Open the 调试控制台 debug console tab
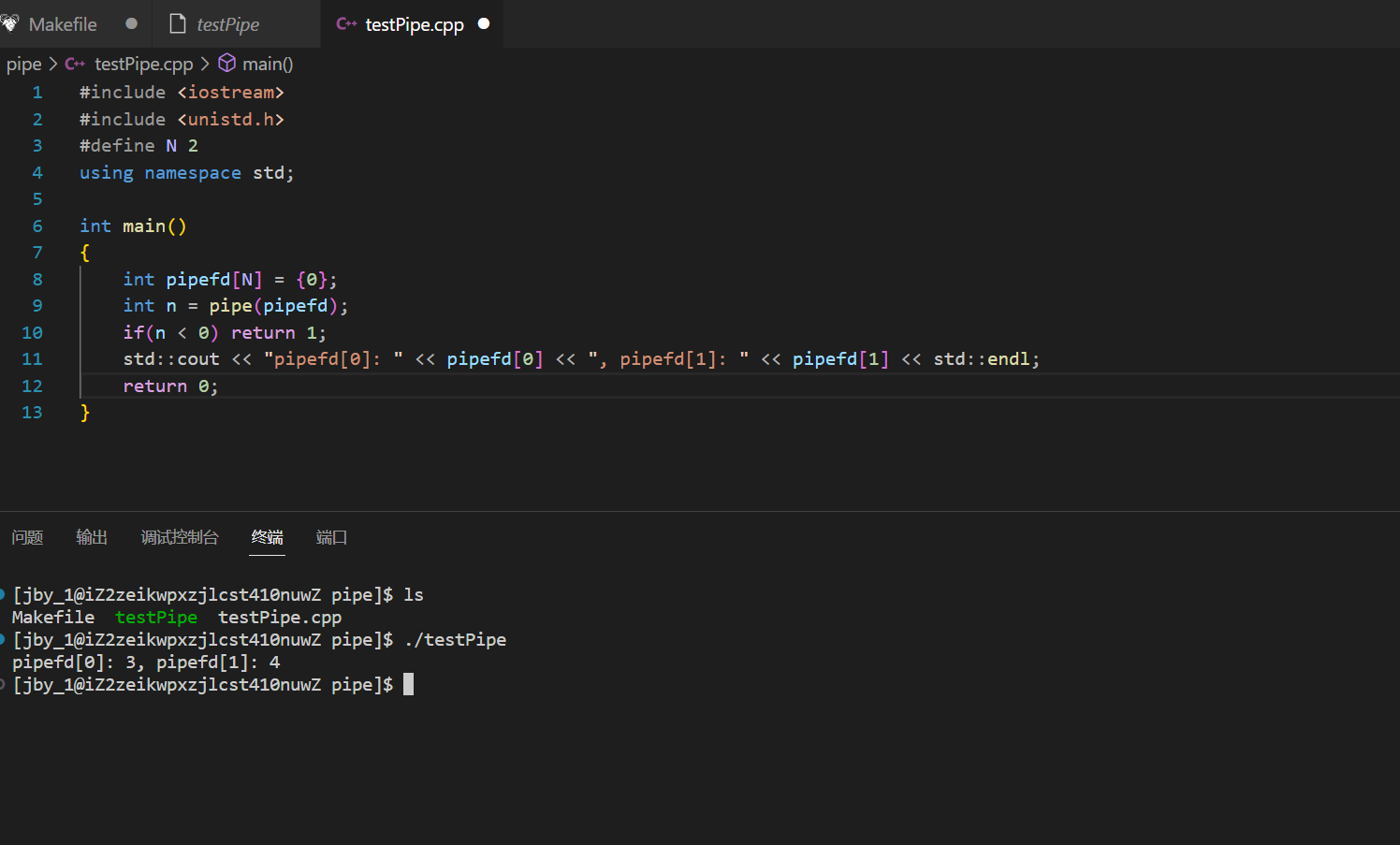This screenshot has height=845, width=1400. point(180,537)
